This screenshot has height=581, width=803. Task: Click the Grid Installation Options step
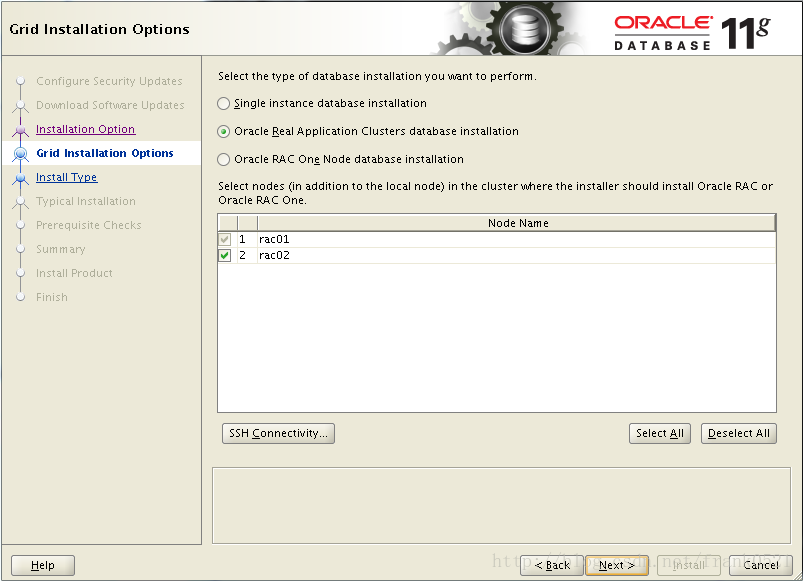[105, 153]
